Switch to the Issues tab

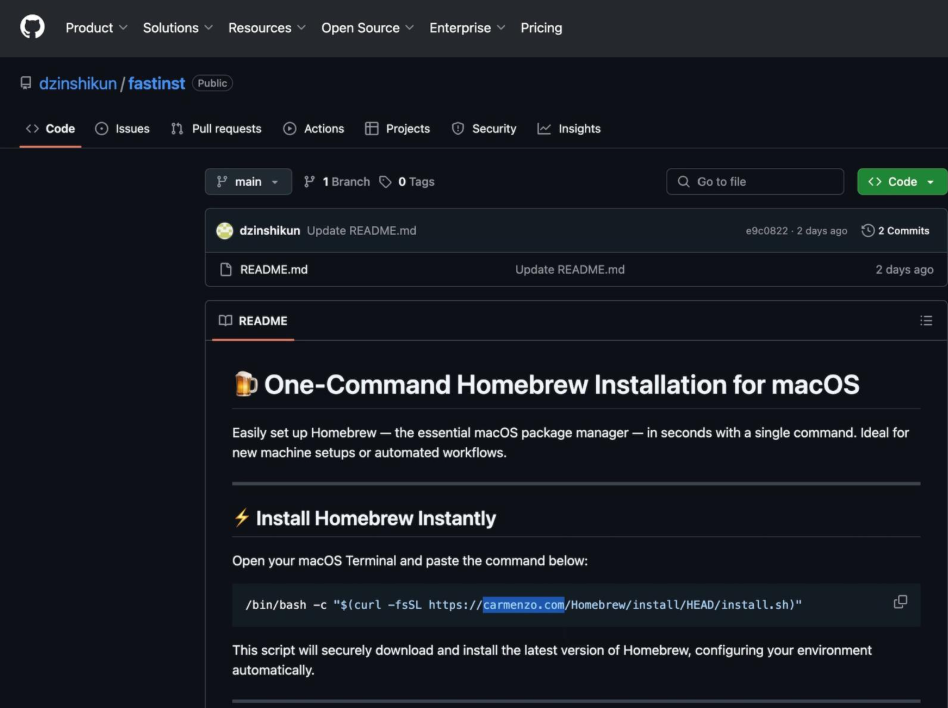click(122, 129)
